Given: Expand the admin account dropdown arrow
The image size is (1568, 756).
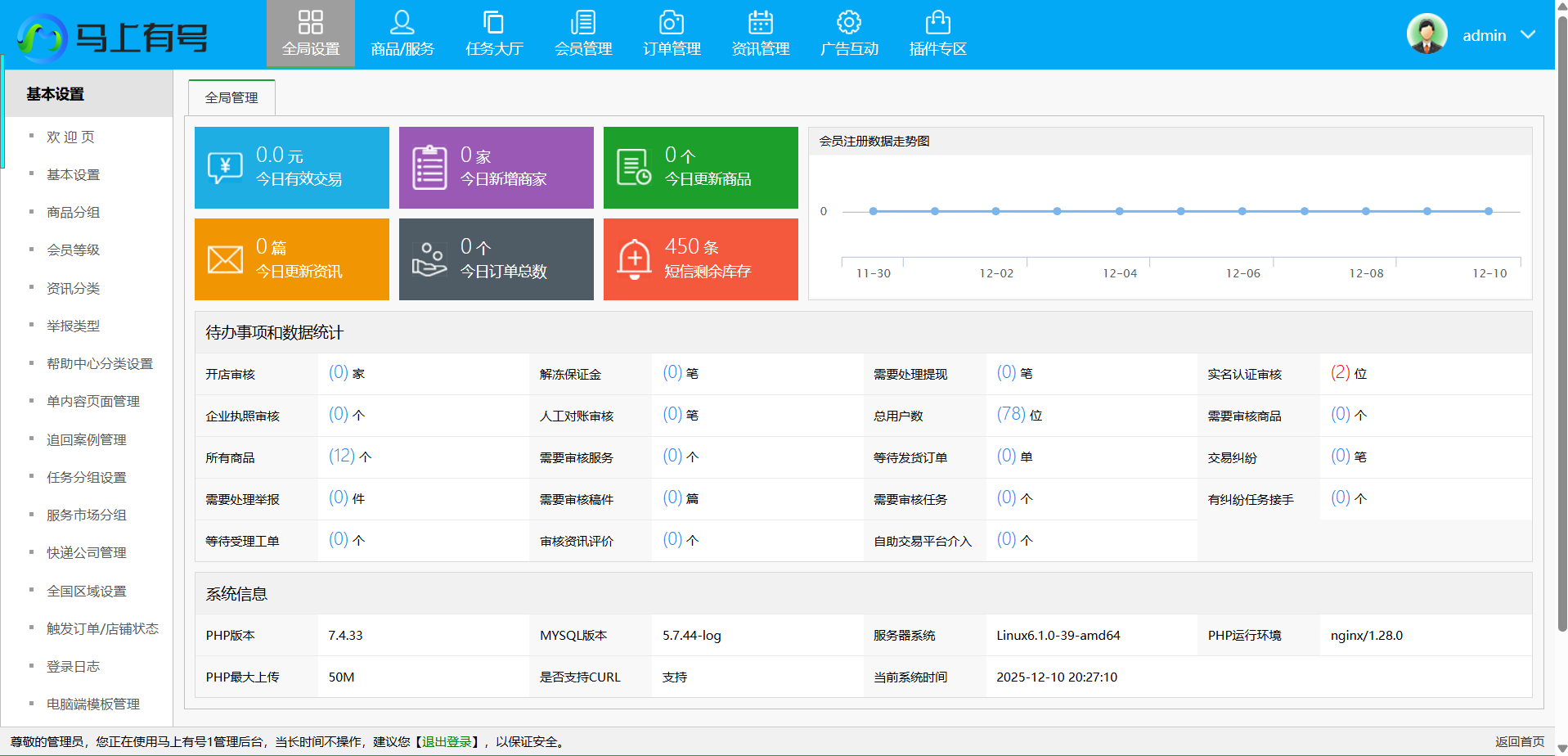Looking at the screenshot, I should click(x=1527, y=35).
